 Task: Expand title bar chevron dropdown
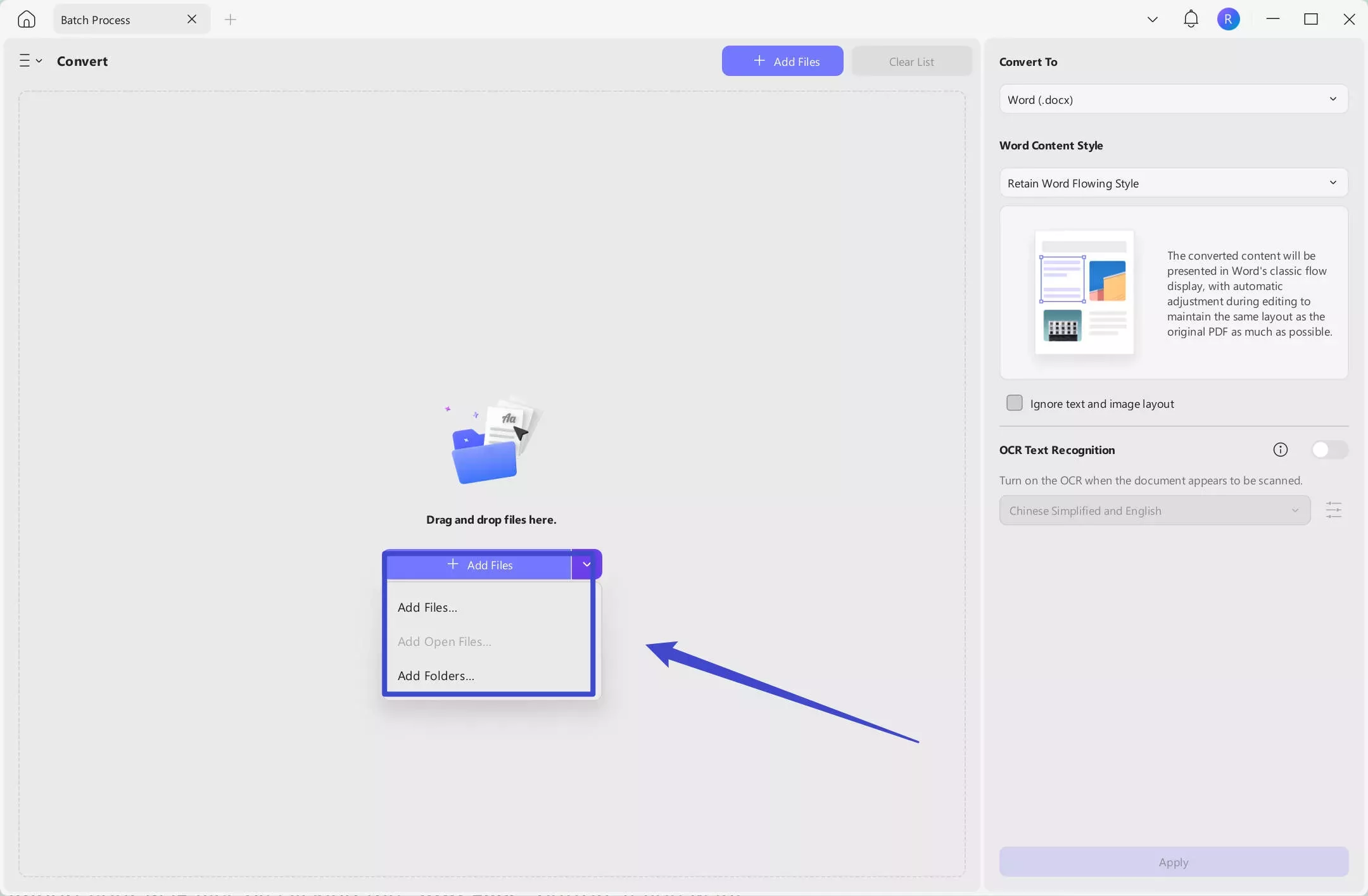[1152, 20]
